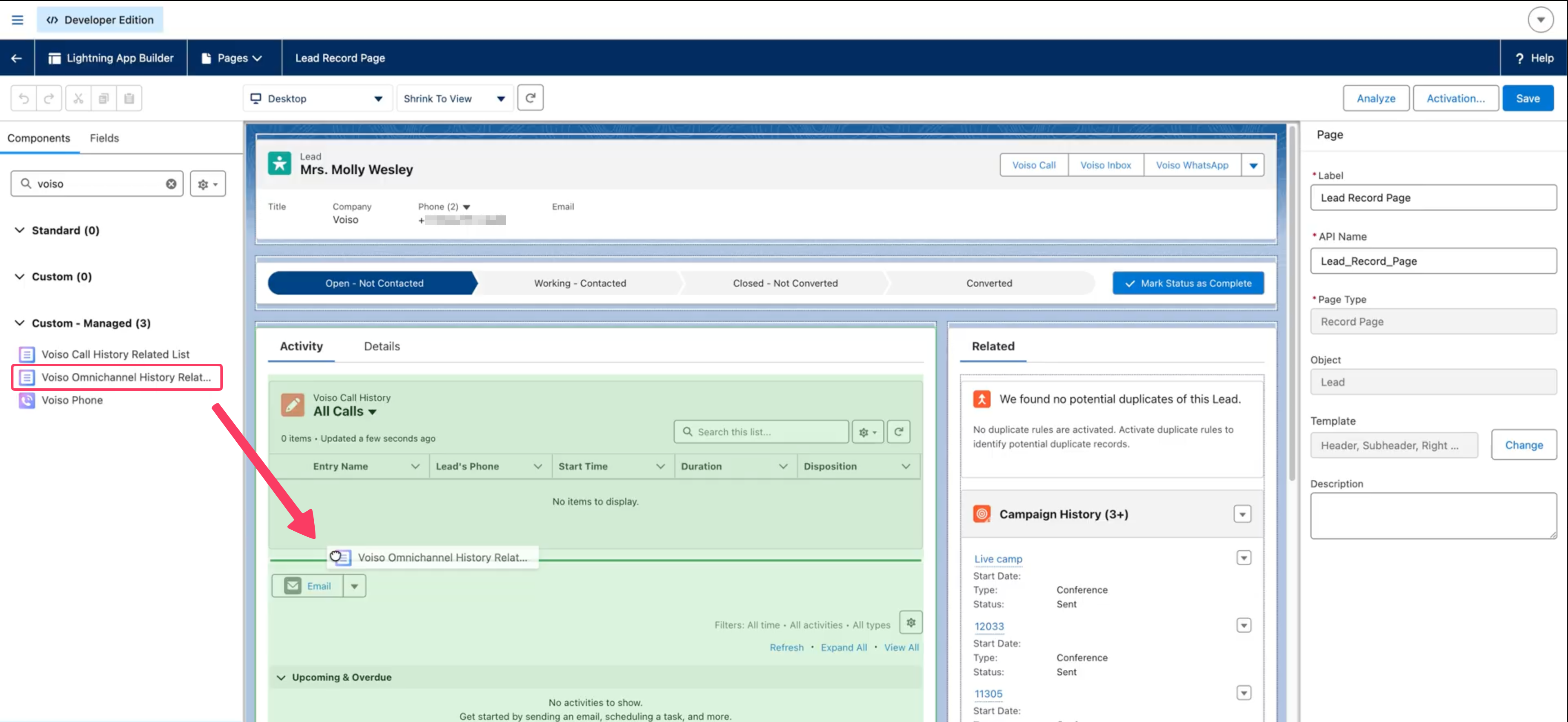Select the Activity tab
This screenshot has height=722, width=1568.
pyautogui.click(x=301, y=346)
